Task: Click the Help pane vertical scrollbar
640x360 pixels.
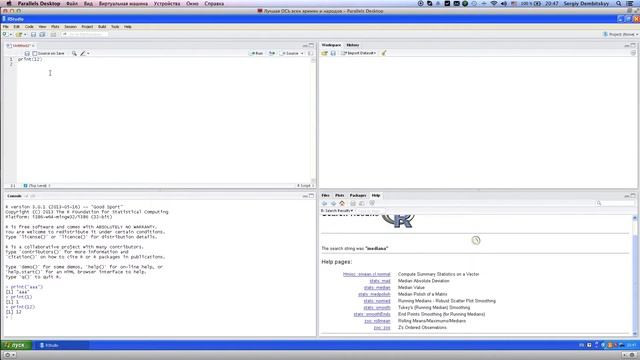Action: click(x=635, y=276)
